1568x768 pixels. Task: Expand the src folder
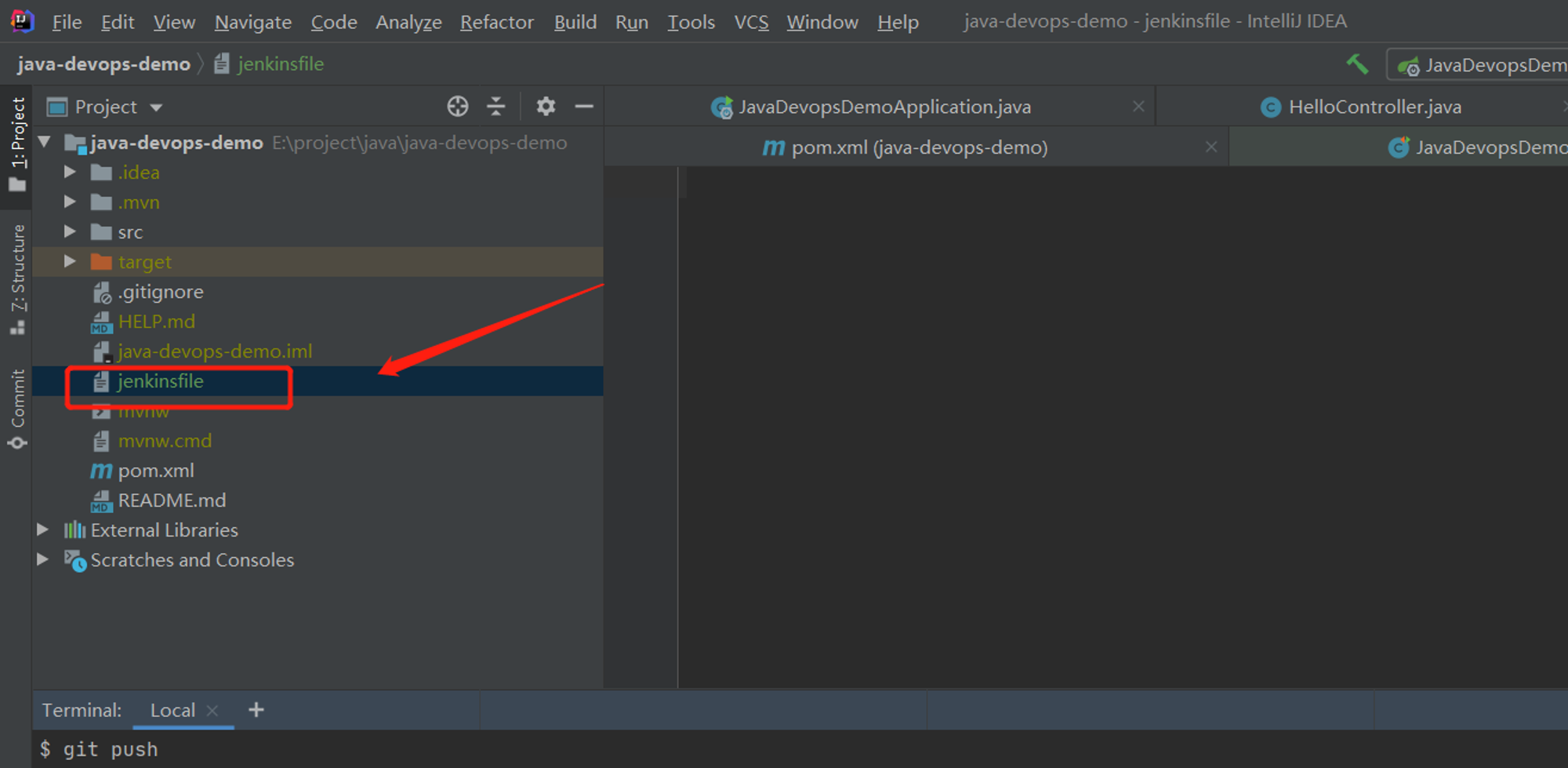point(70,231)
